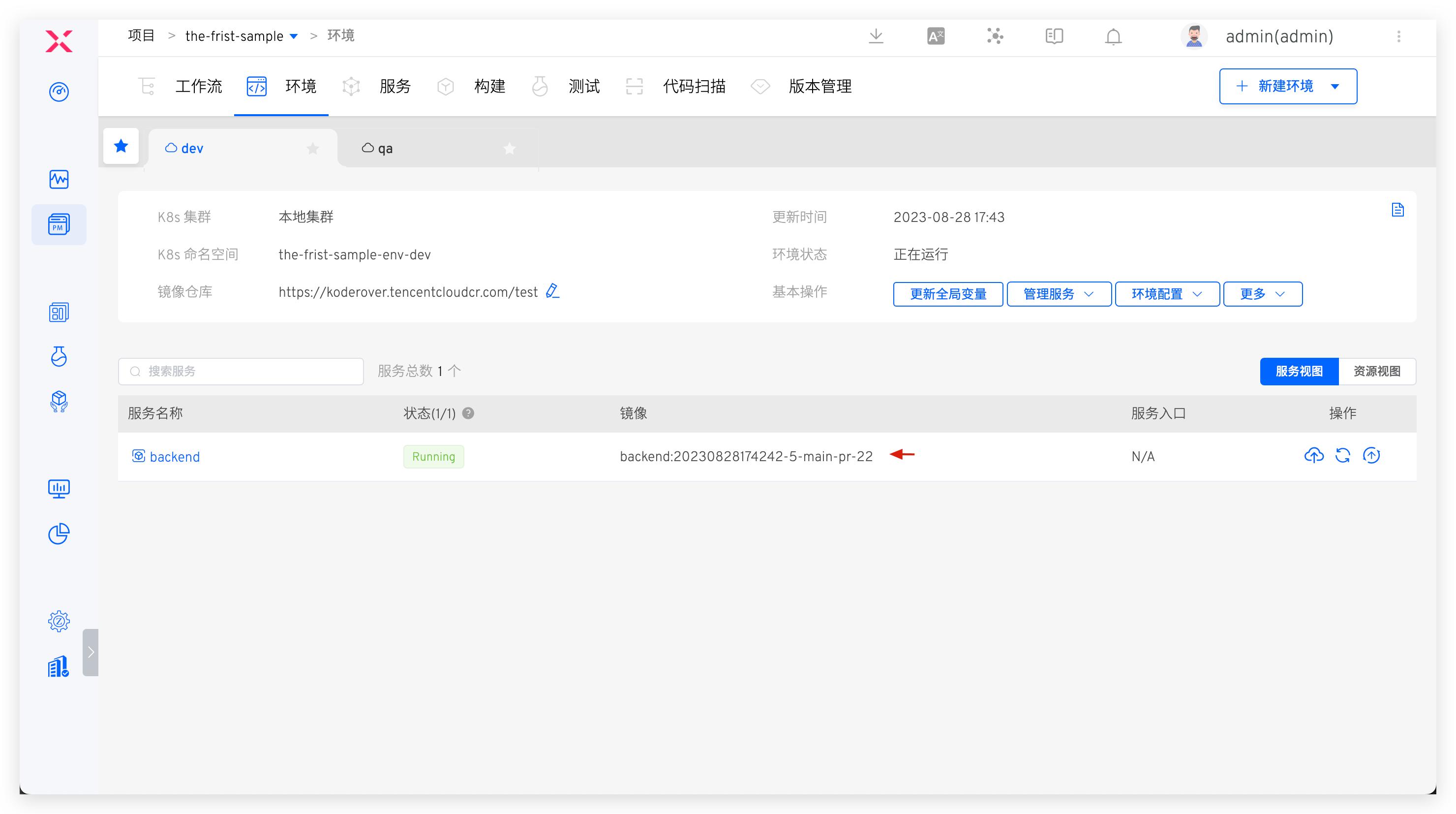Open the delivery insight pie chart sidebar icon
1456x814 pixels.
pyautogui.click(x=59, y=533)
